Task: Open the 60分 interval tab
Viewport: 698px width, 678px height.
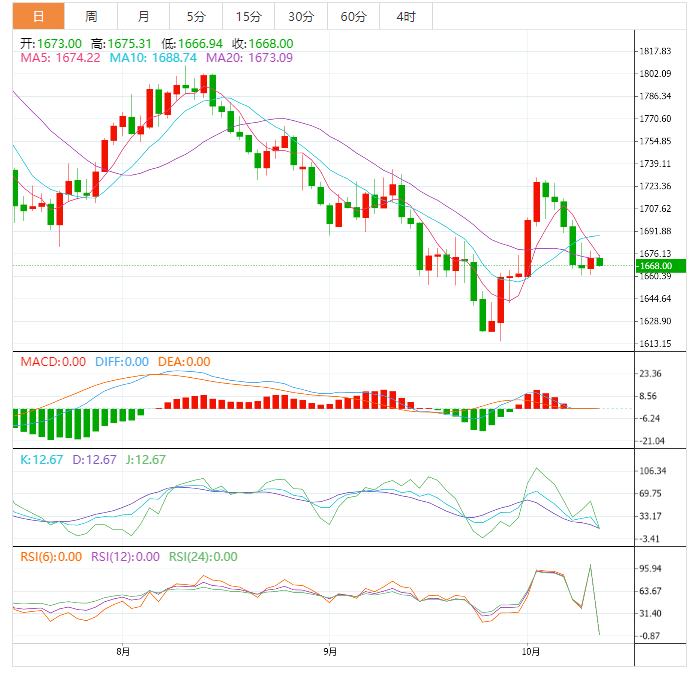Action: [353, 16]
